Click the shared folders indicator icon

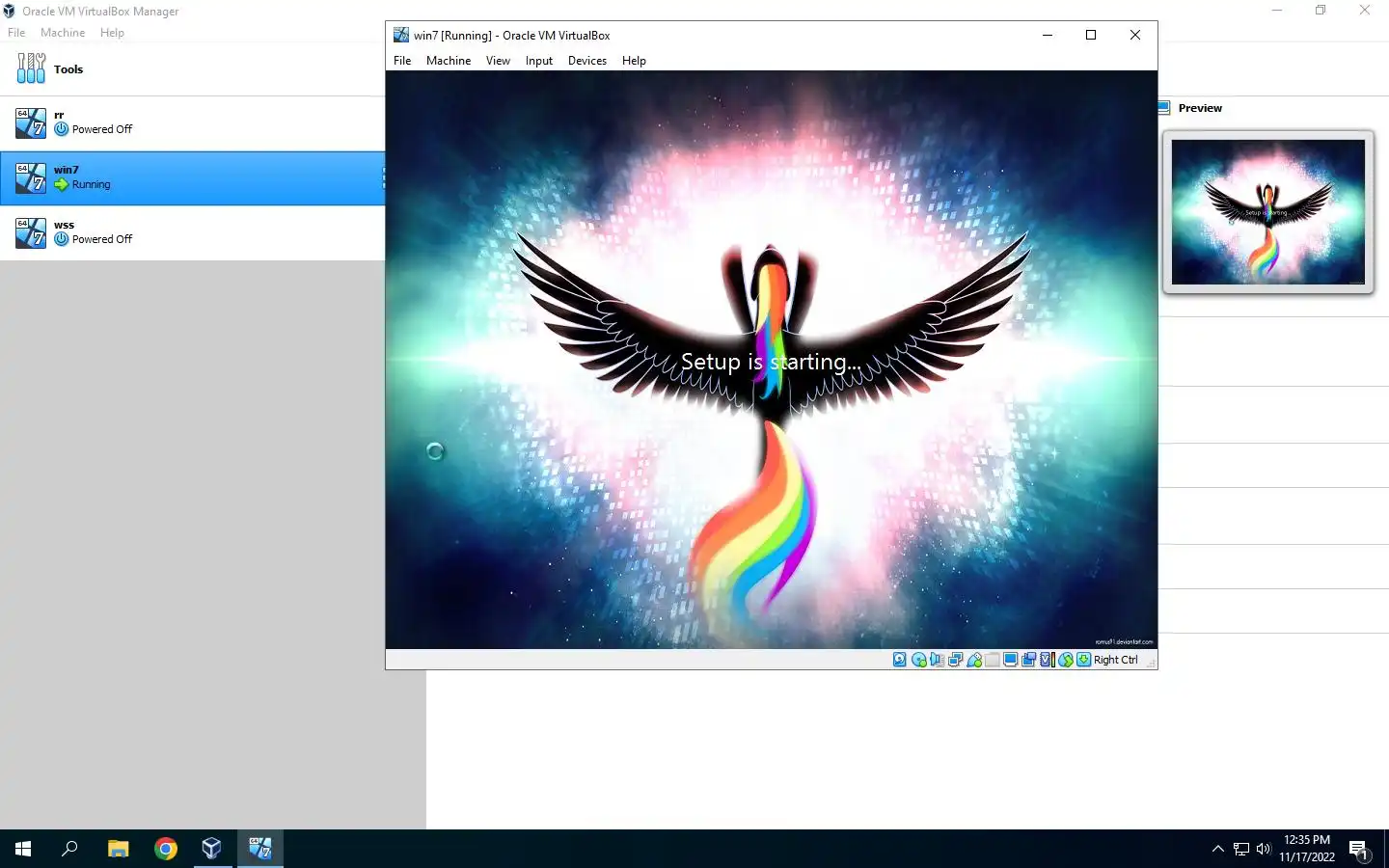pyautogui.click(x=993, y=660)
